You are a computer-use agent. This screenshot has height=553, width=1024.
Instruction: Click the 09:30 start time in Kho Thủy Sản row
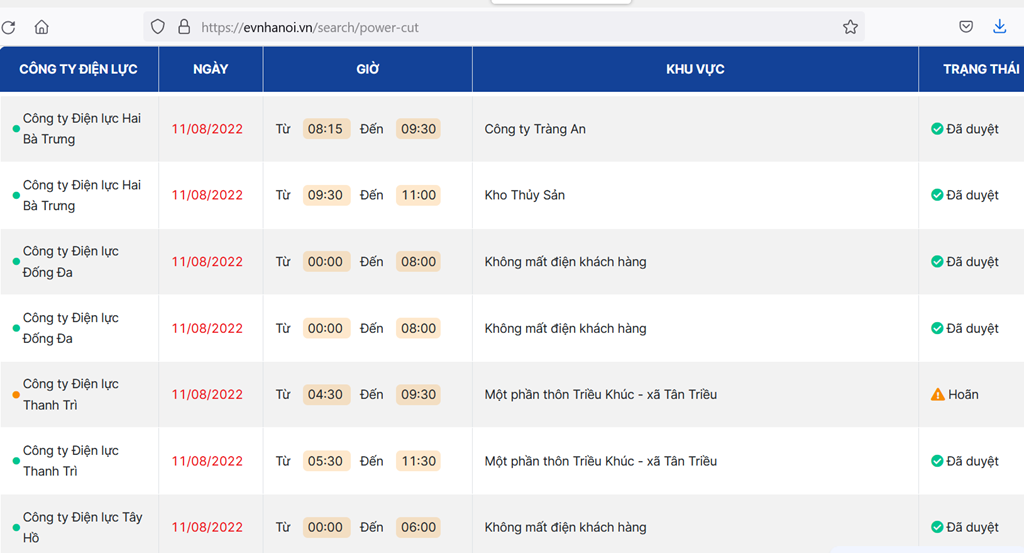point(326,195)
